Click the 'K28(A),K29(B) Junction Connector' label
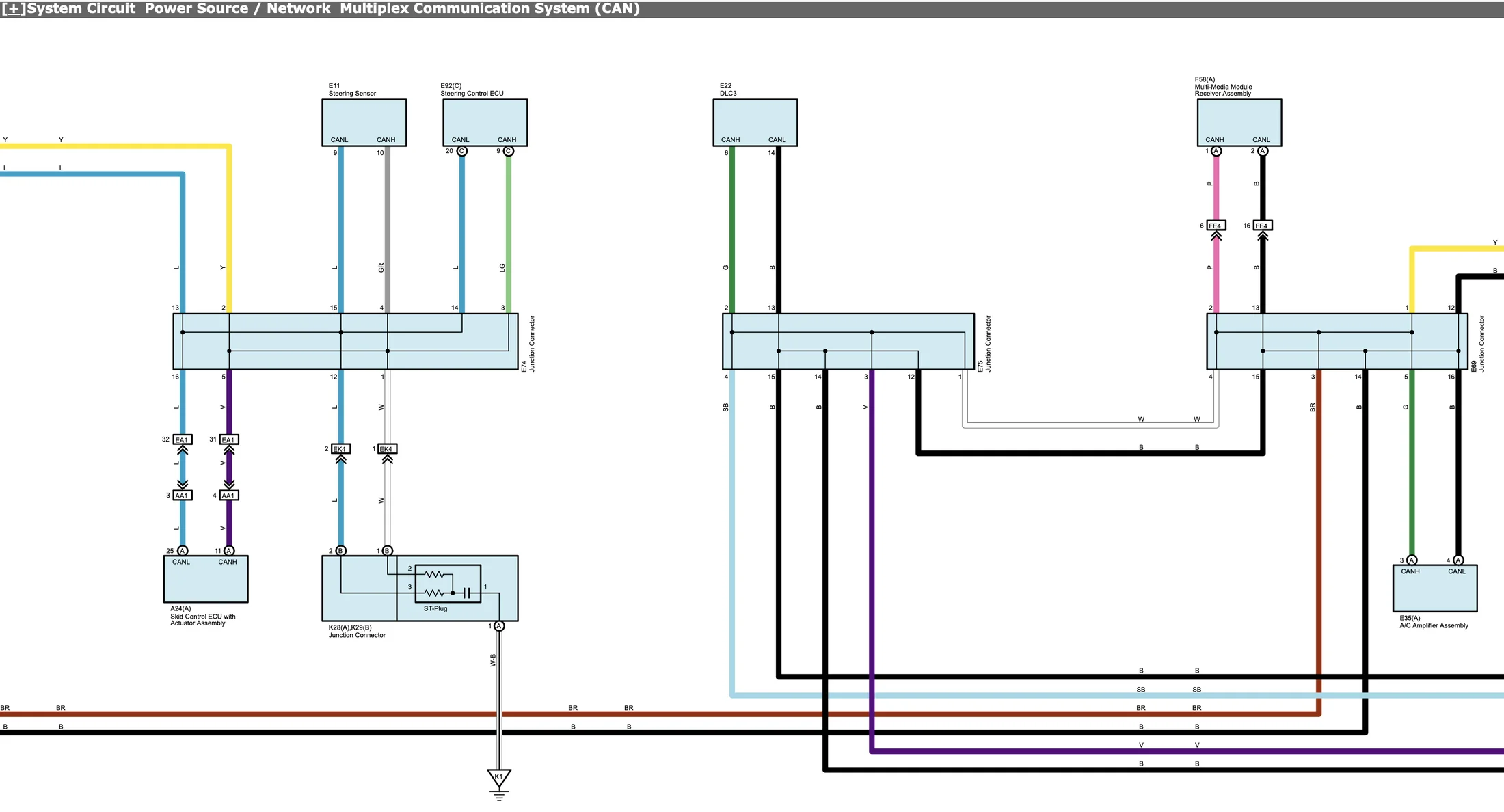Viewport: 1504px width, 812px height. point(357,631)
